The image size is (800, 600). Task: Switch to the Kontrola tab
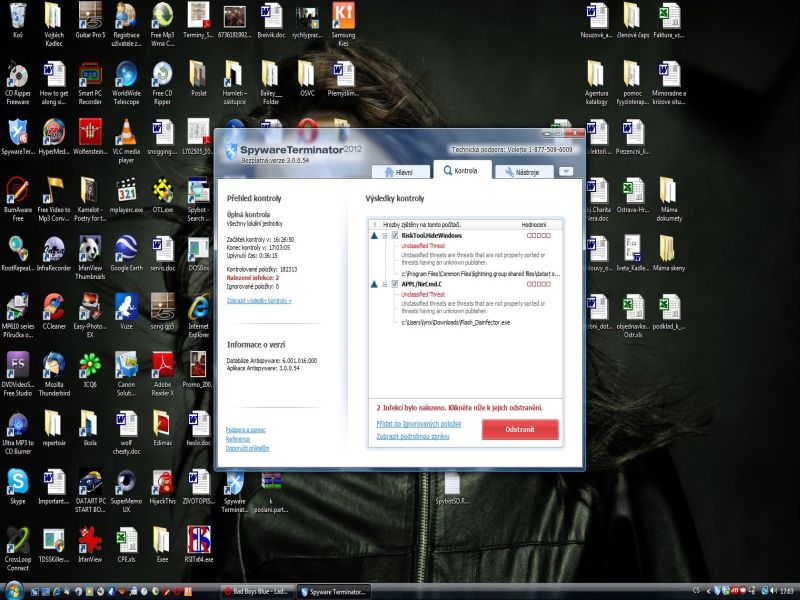462,170
